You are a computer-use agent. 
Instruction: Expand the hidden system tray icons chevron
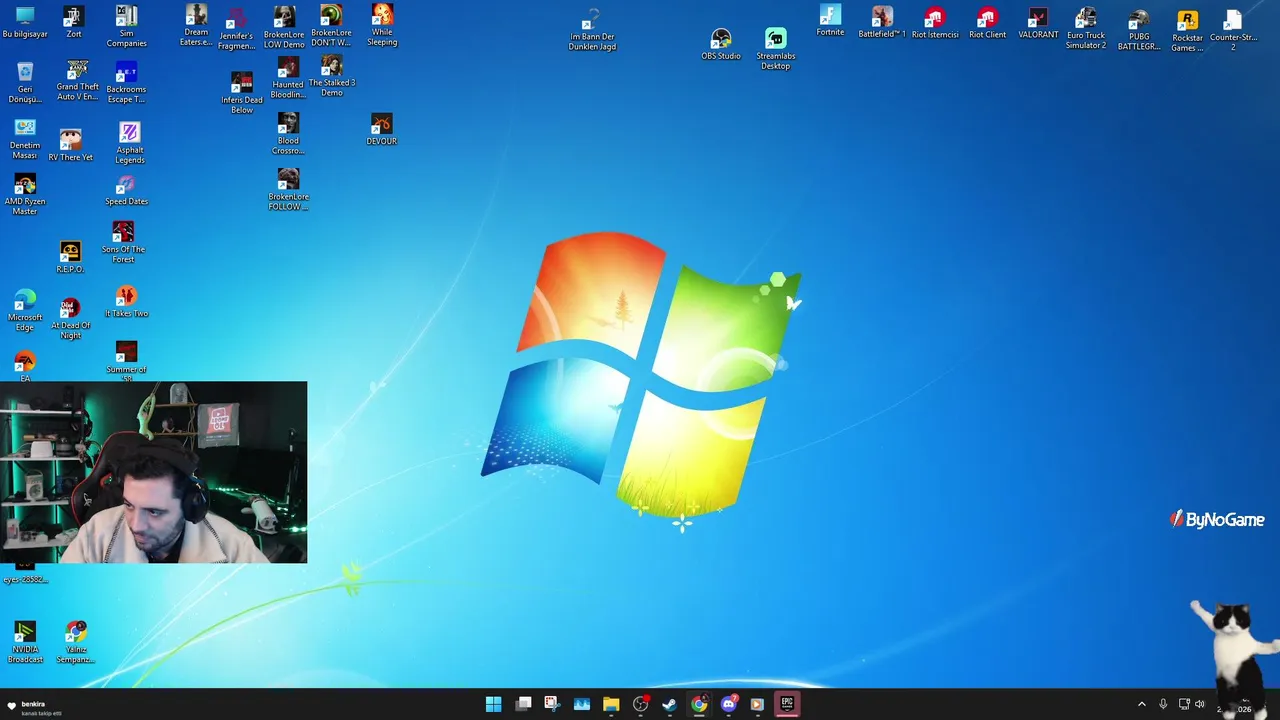pos(1142,704)
